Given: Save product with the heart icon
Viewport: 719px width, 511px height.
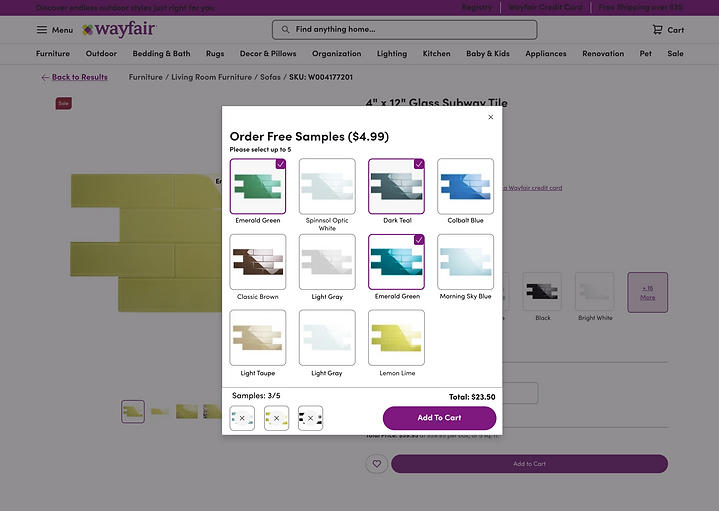Looking at the screenshot, I should tap(376, 464).
